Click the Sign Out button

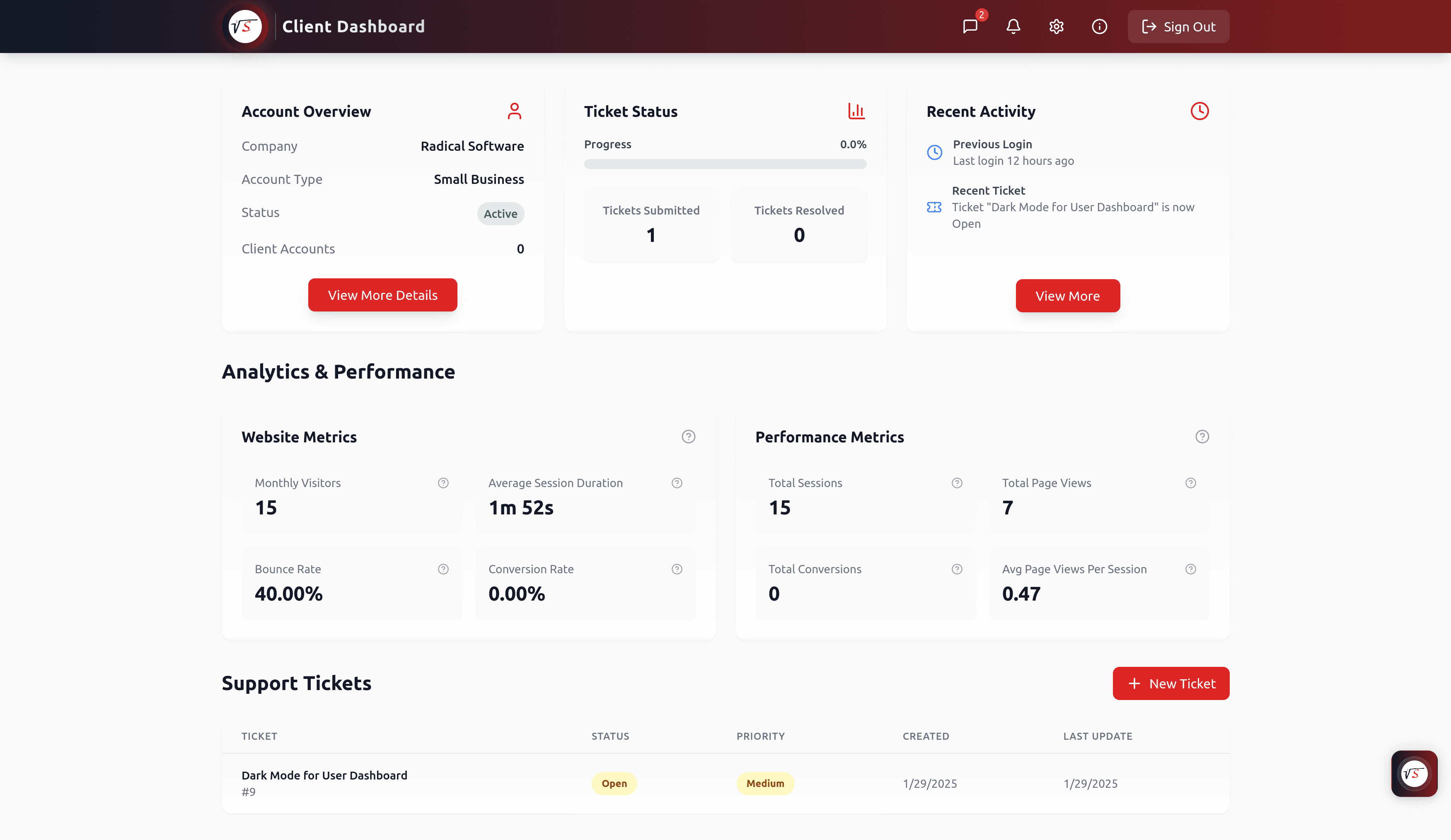tap(1178, 27)
